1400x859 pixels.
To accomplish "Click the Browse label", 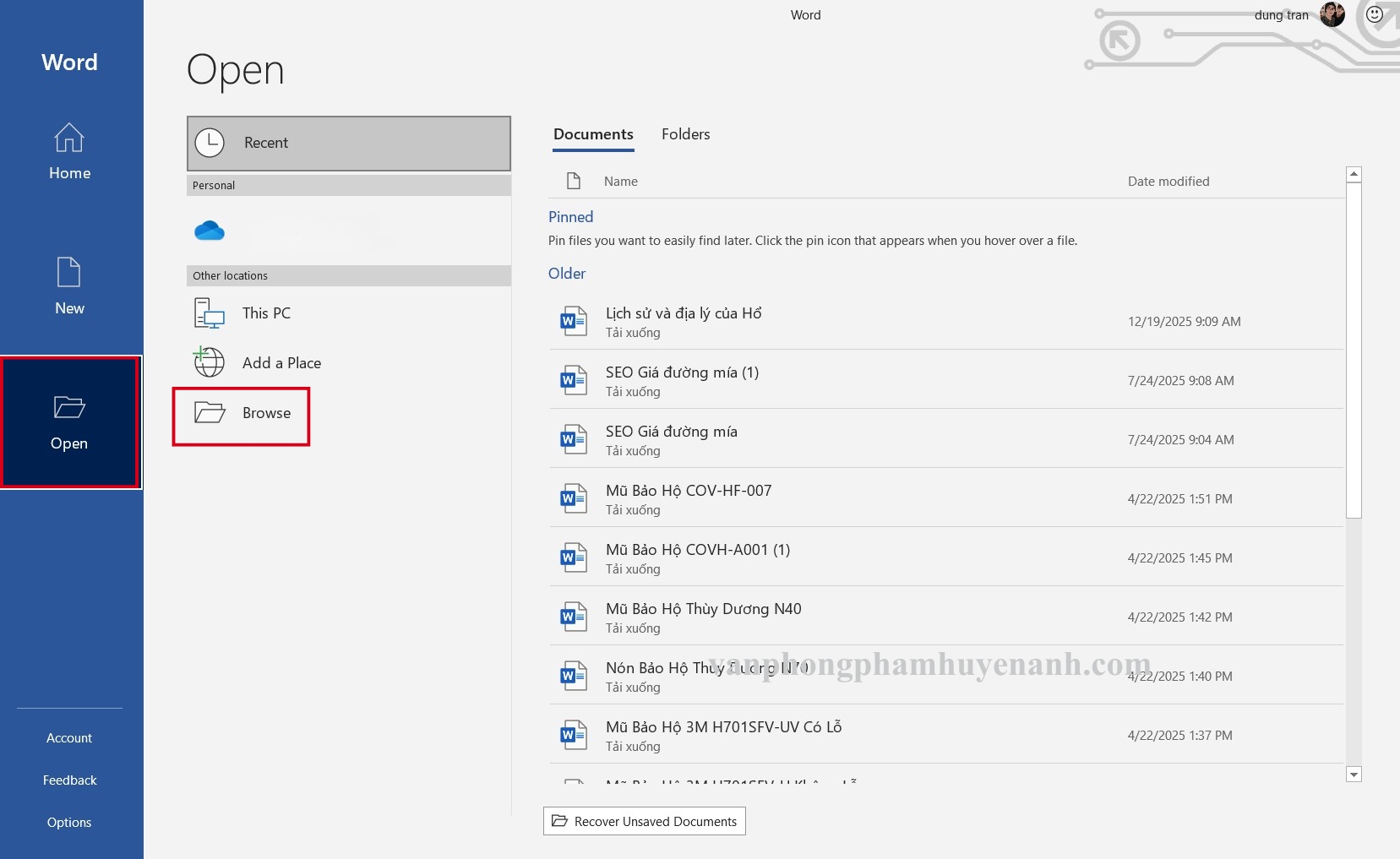I will point(266,413).
